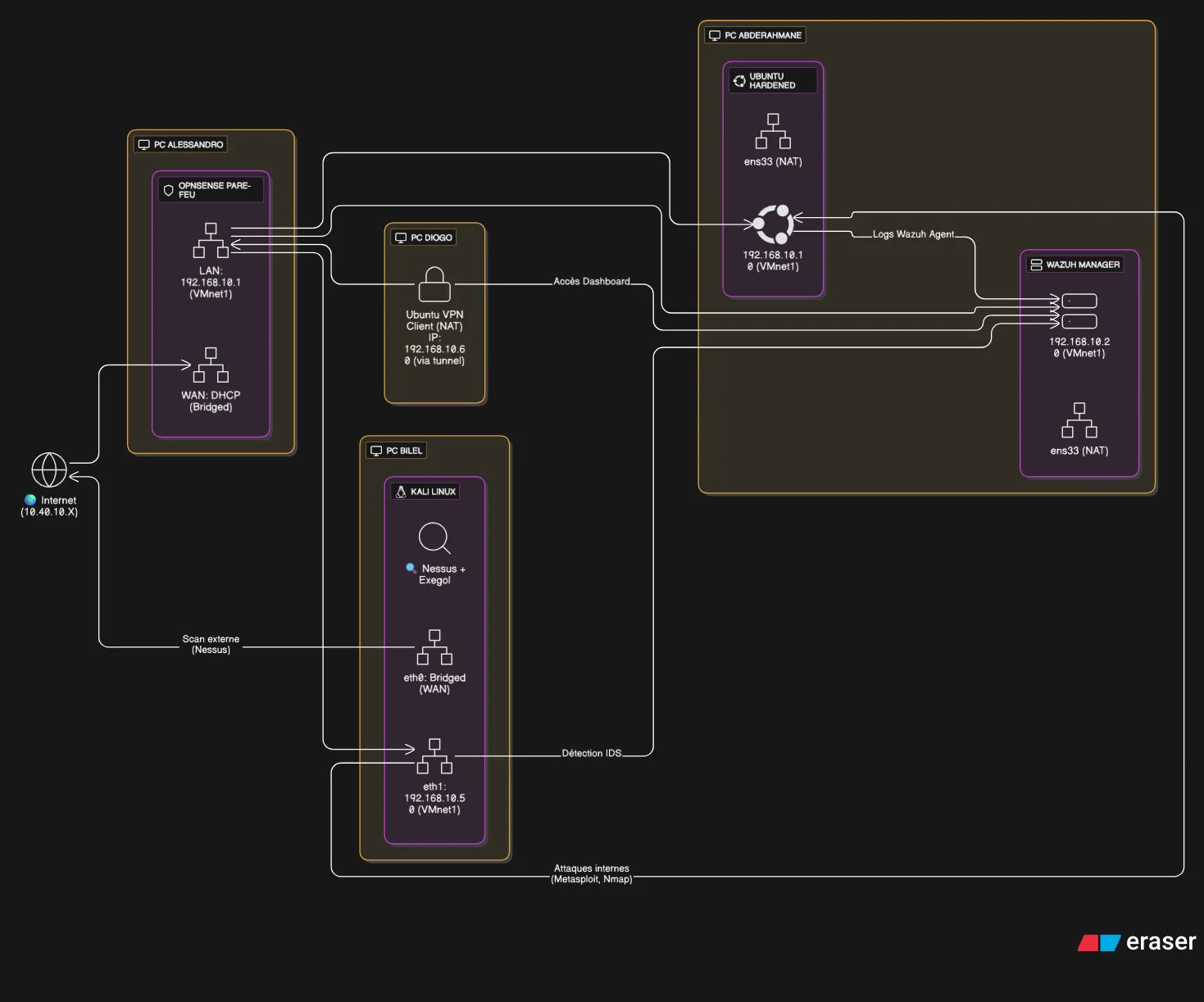The image size is (1204, 1002).
Task: Select Wazuh Manager ens33 NAT icon
Action: (x=1079, y=420)
